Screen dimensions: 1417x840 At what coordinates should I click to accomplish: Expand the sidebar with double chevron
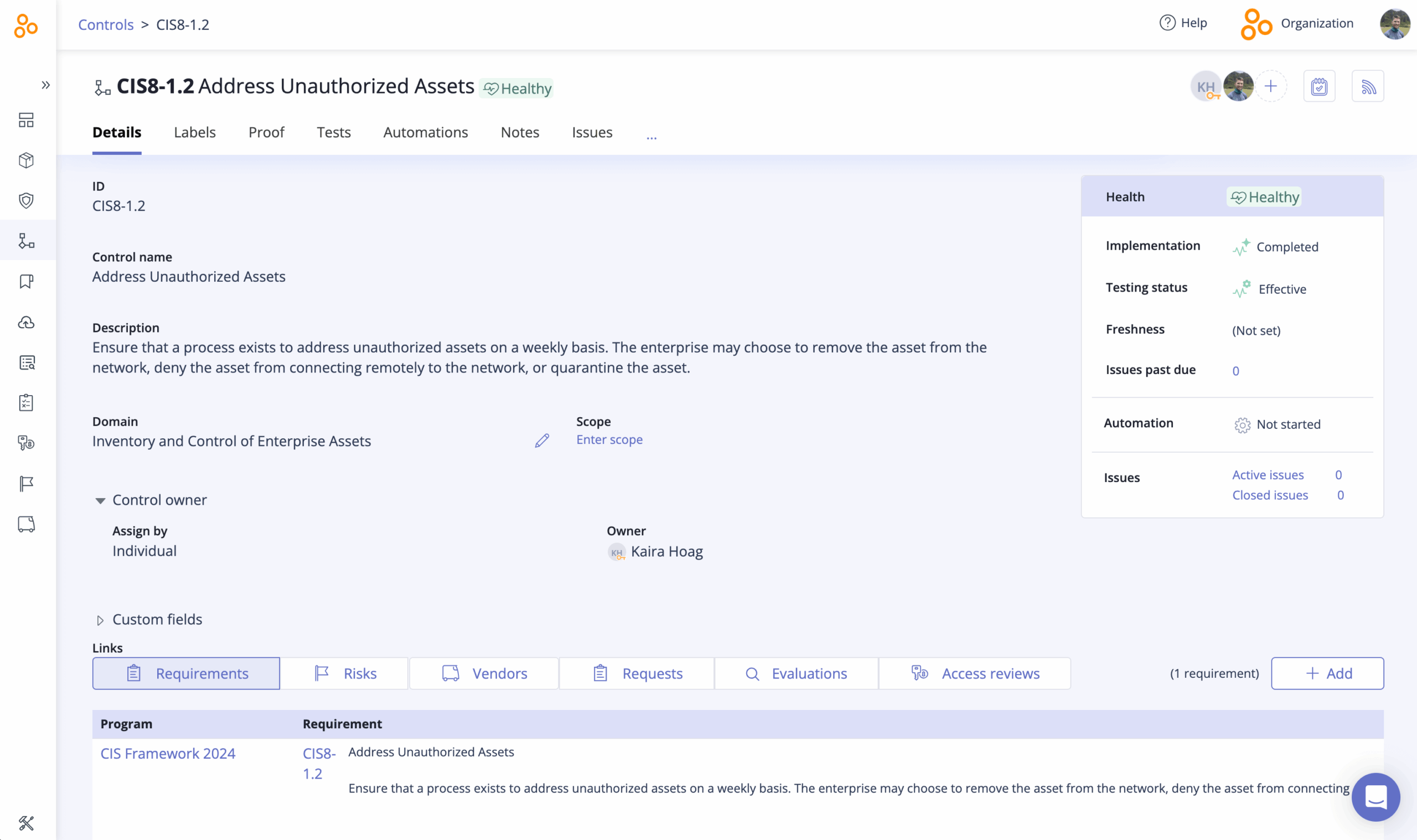pos(45,85)
